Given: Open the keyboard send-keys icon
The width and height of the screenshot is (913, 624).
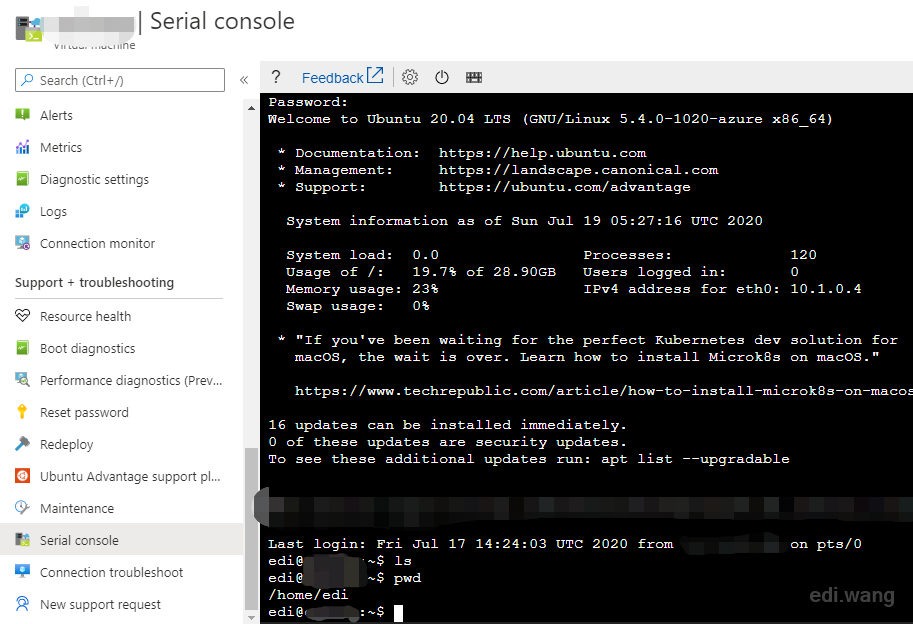Looking at the screenshot, I should click(x=474, y=77).
